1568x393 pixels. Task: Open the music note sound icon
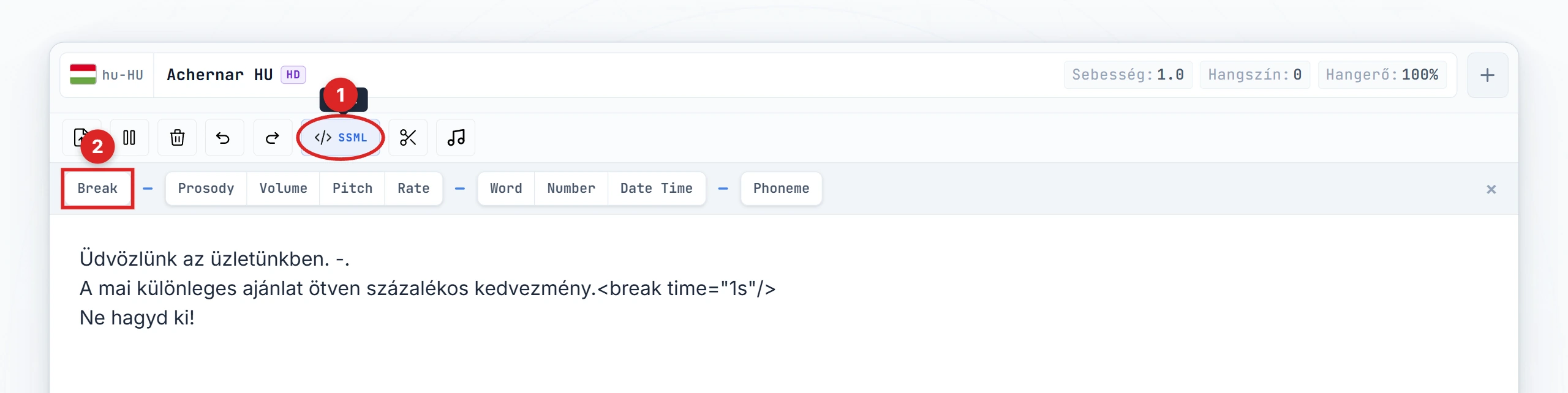point(456,138)
